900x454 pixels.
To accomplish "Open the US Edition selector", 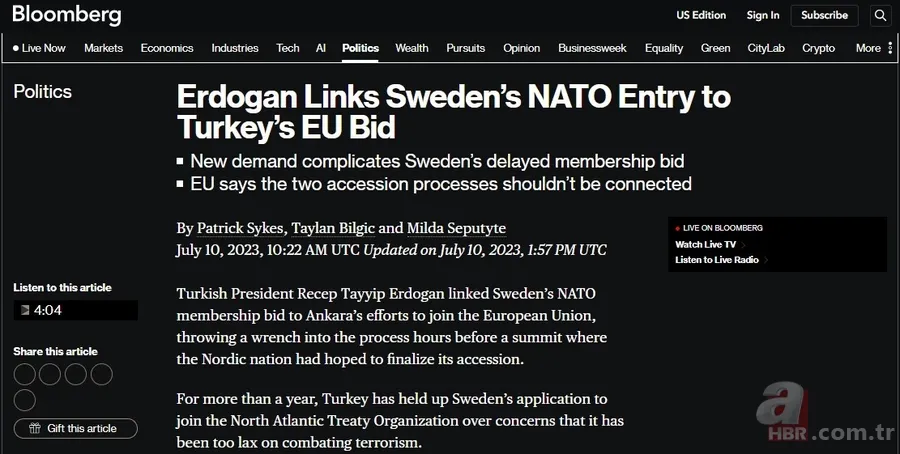I will tap(701, 15).
